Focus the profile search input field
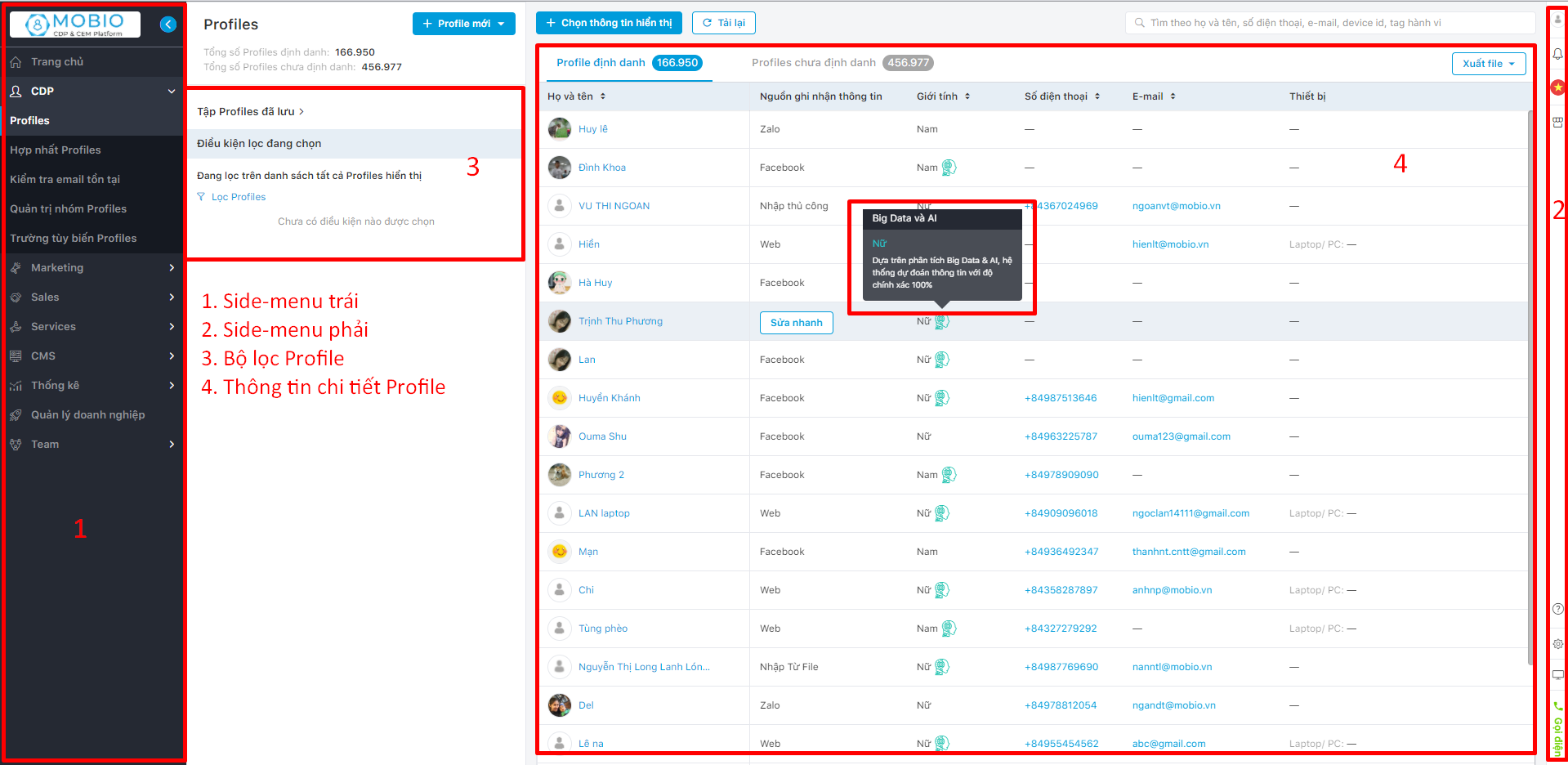The height and width of the screenshot is (765, 1568). (1330, 23)
